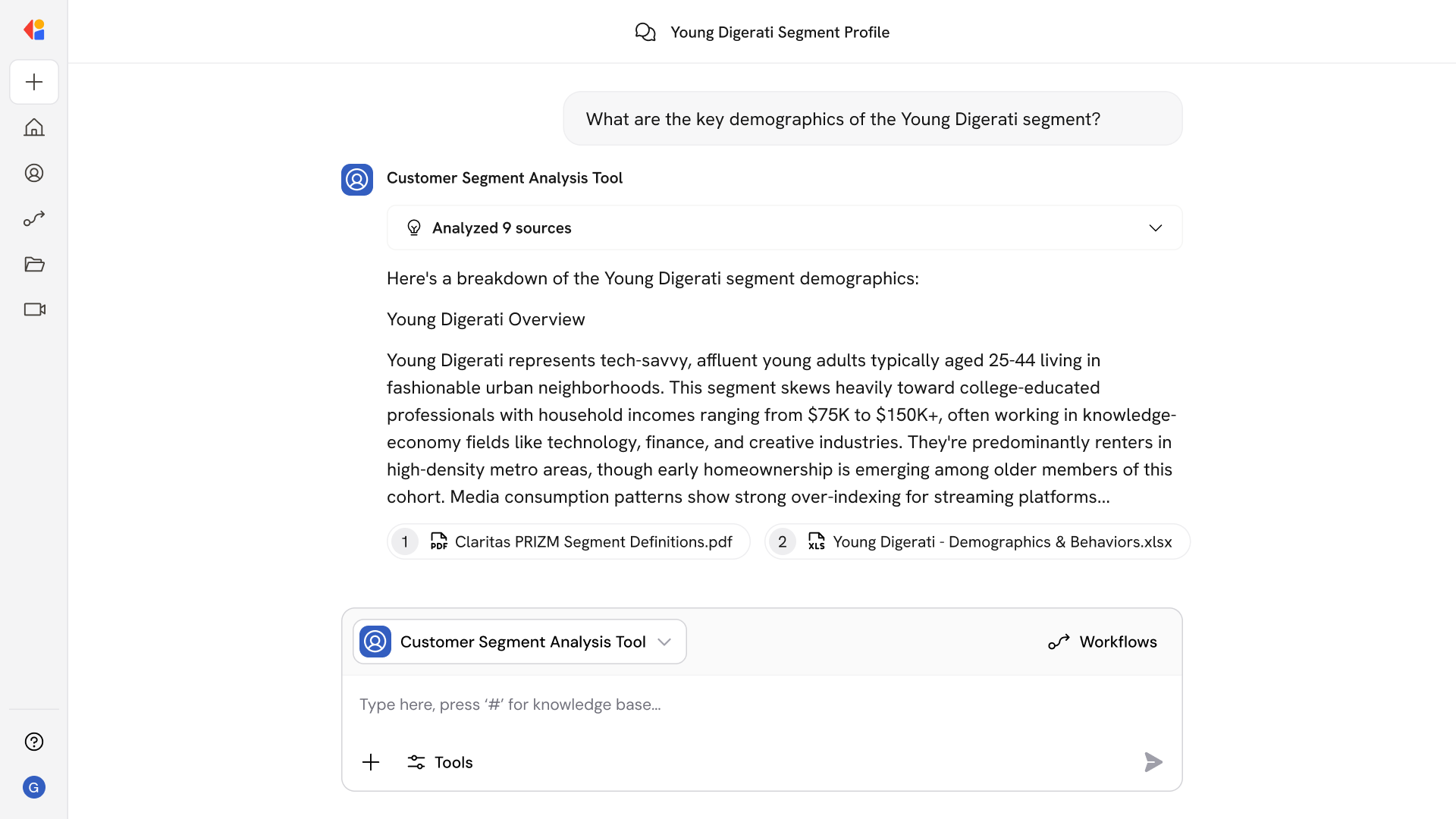The width and height of the screenshot is (1456, 819).
Task: Open the Customer Segment Analysis Tool dropdown
Action: pos(519,642)
